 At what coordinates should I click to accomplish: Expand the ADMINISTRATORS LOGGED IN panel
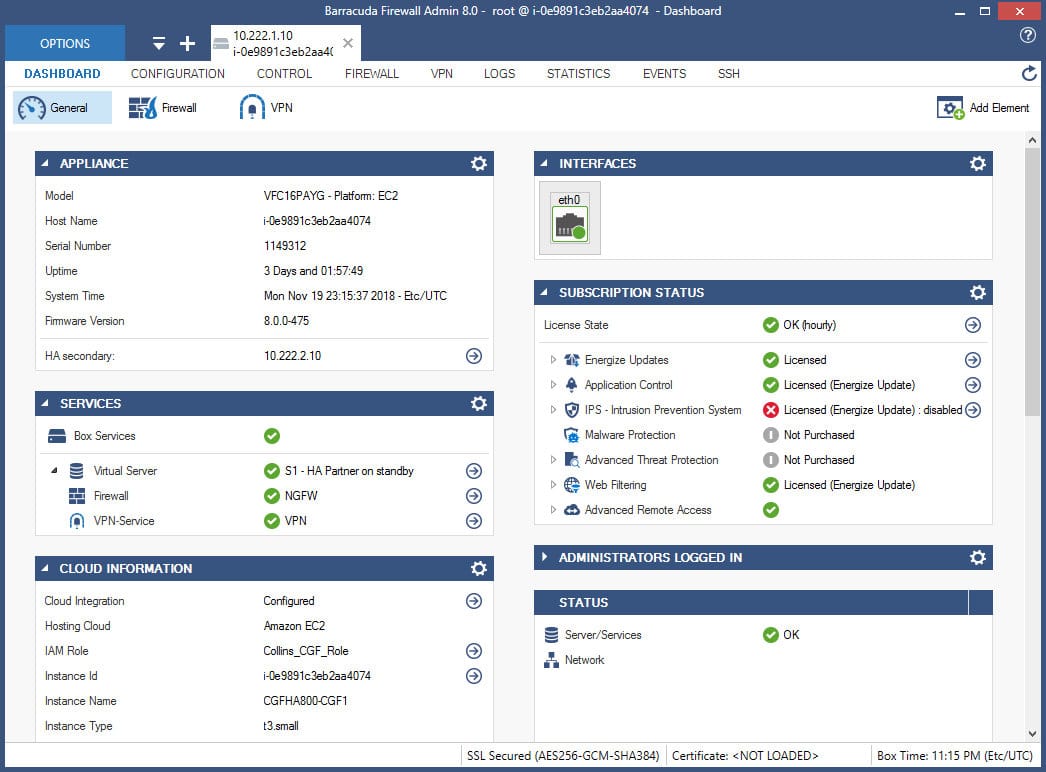[x=544, y=557]
